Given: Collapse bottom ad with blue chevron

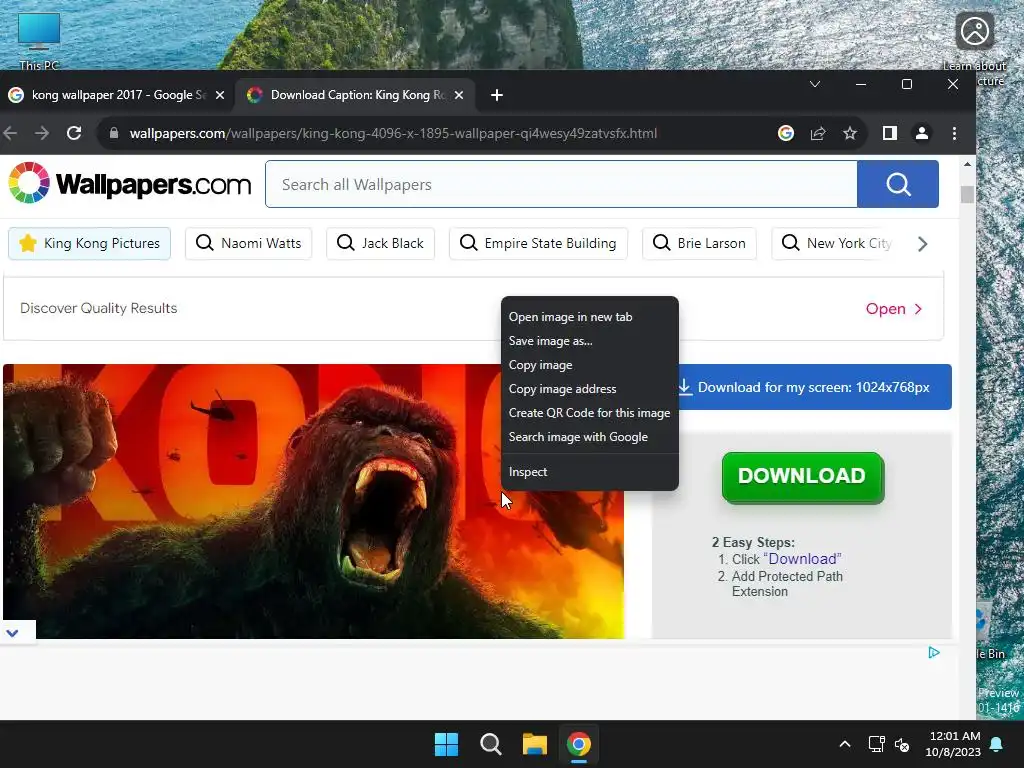Looking at the screenshot, I should pos(12,633).
